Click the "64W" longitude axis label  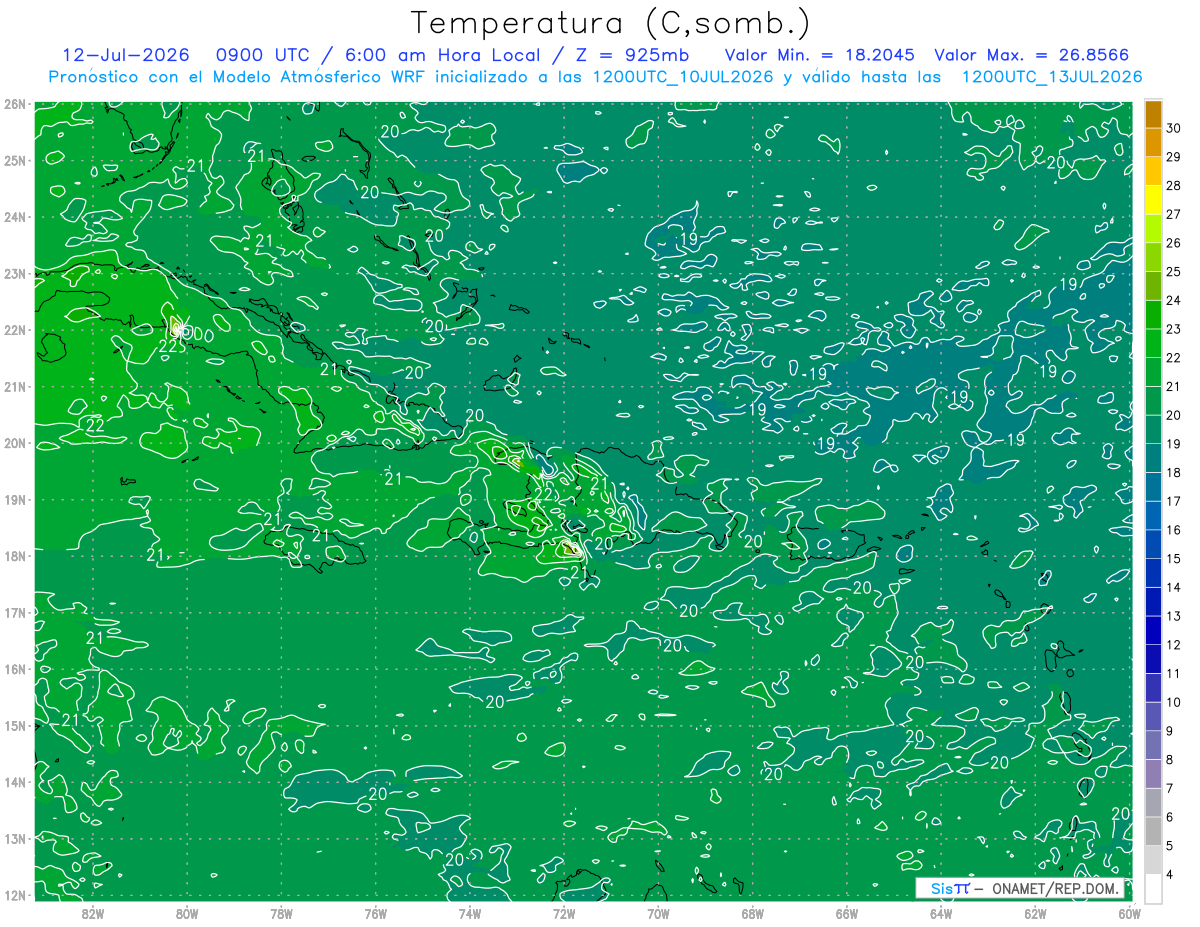[940, 913]
